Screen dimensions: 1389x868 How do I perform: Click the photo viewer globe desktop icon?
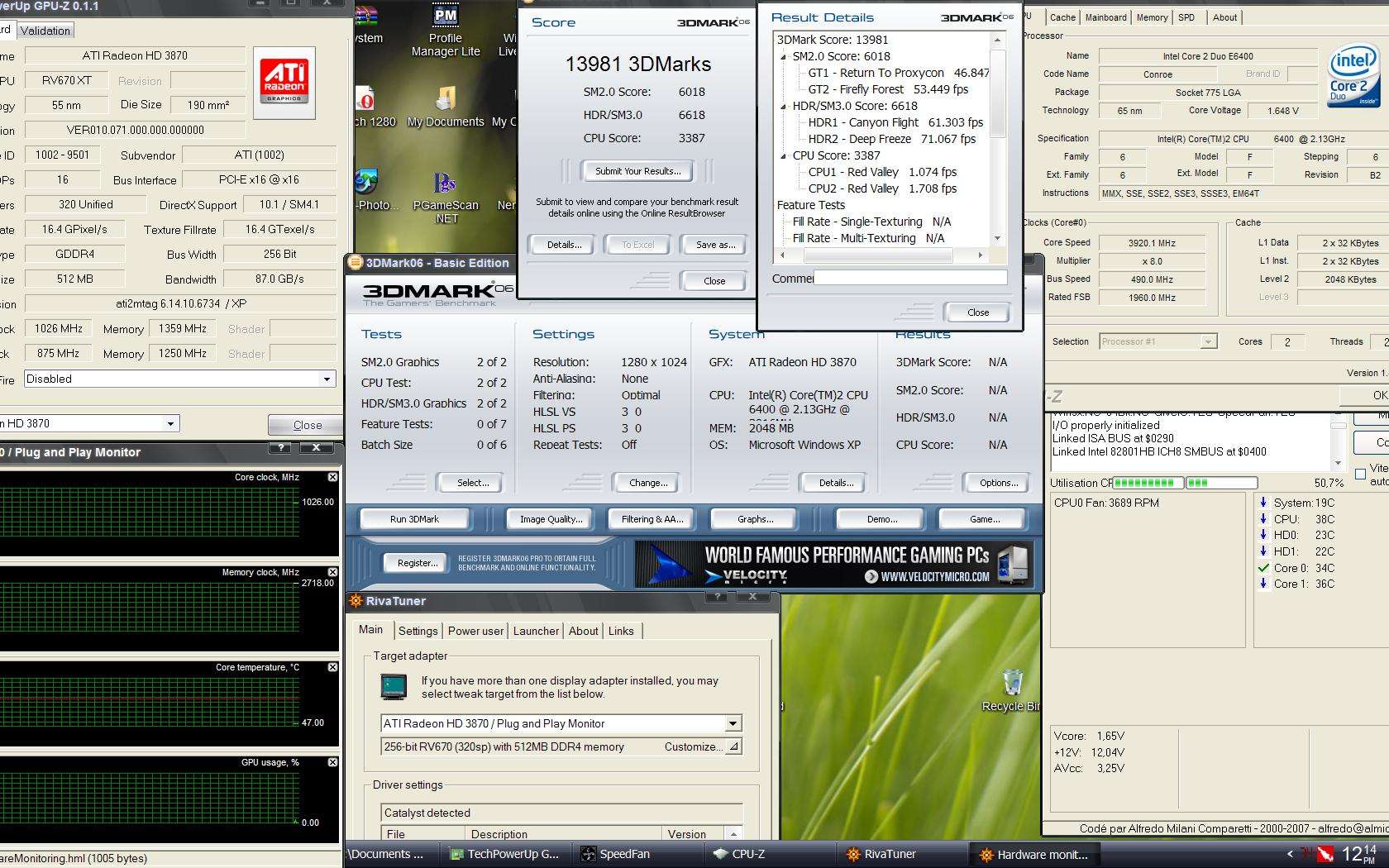point(366,182)
